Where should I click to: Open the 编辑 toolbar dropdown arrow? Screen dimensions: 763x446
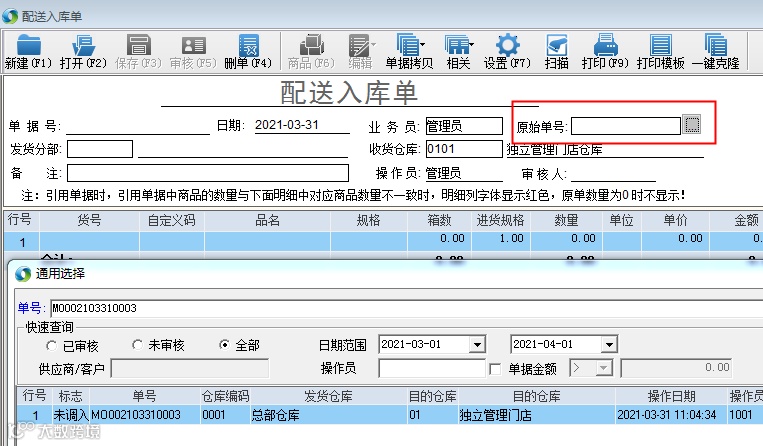374,45
